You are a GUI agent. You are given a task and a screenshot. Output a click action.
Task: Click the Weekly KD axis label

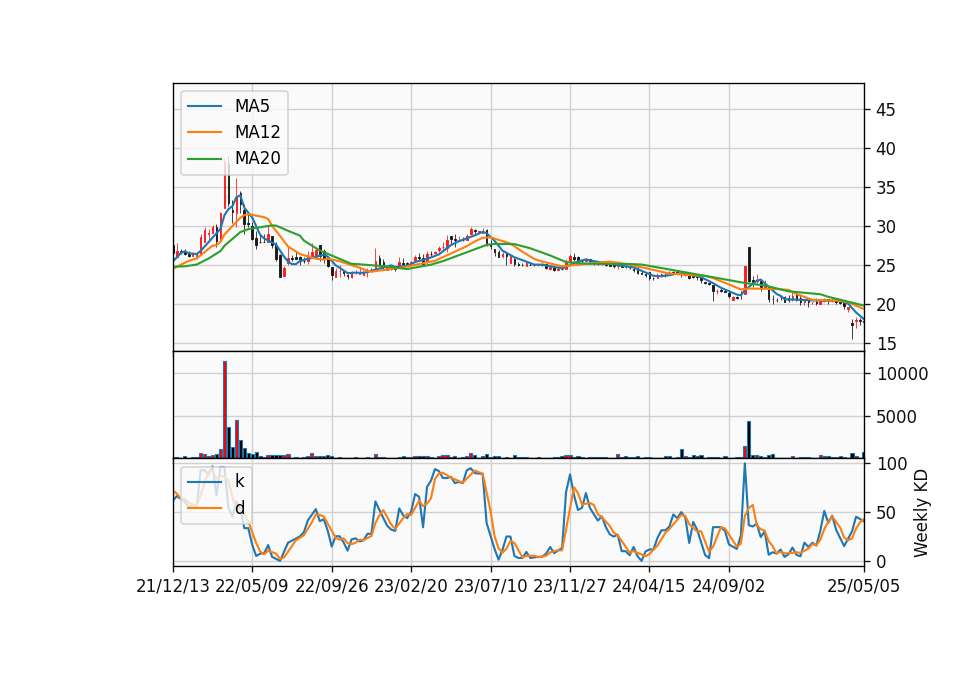click(x=921, y=513)
